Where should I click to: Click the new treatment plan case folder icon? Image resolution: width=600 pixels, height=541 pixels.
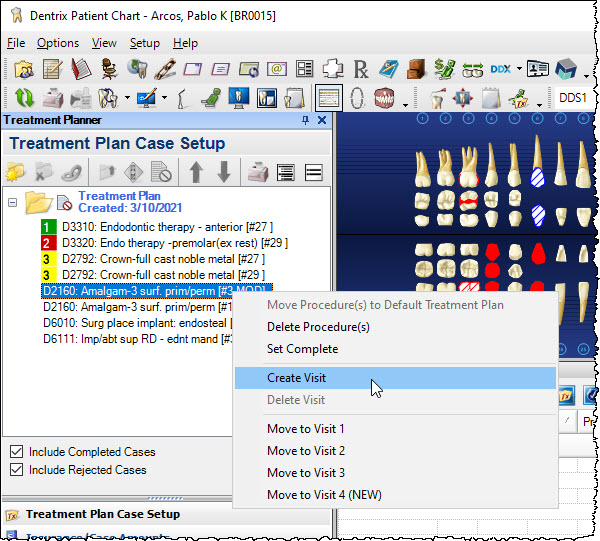tap(15, 173)
